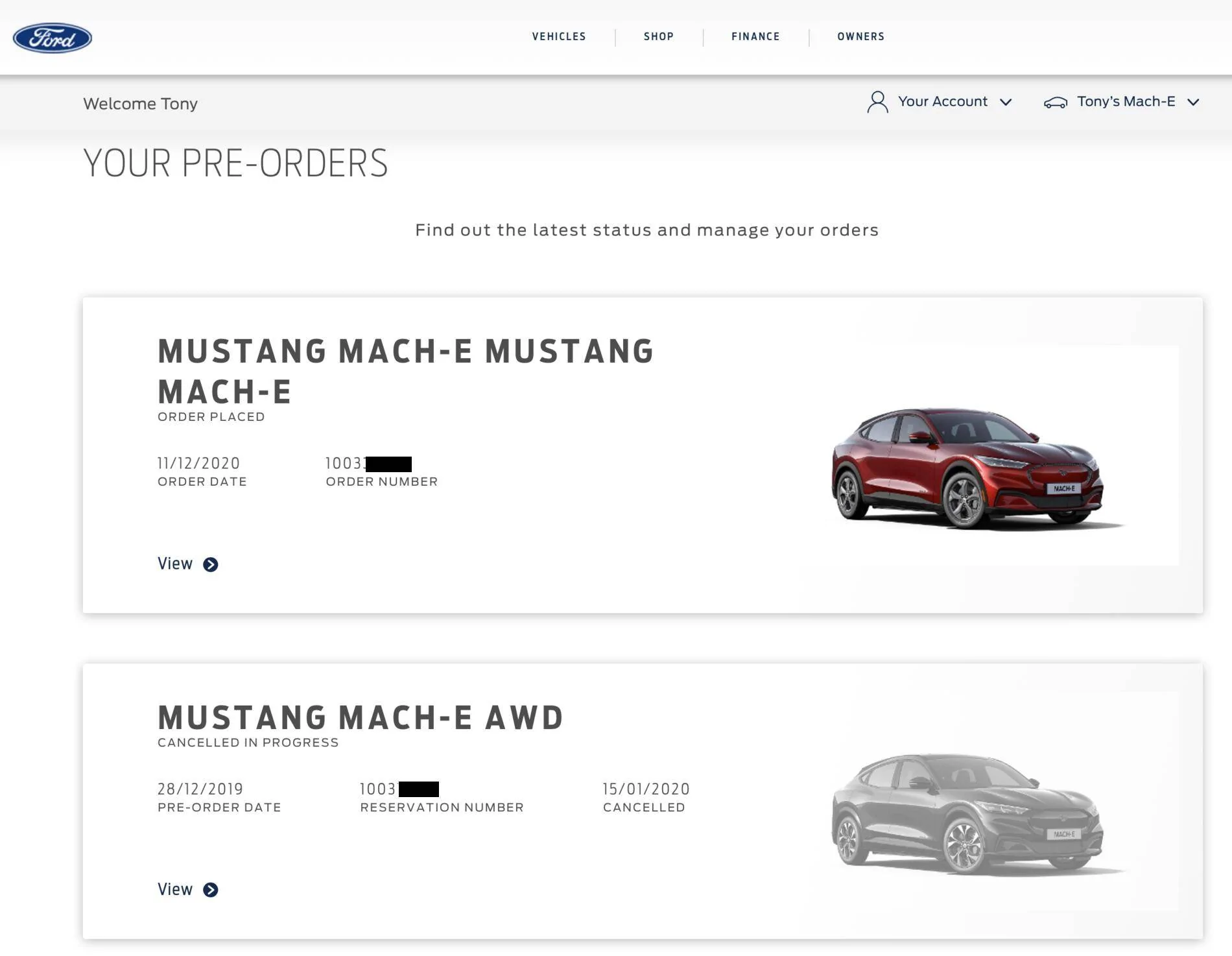Open the Owners menu
Screen dimensions: 1232x956
coord(860,37)
